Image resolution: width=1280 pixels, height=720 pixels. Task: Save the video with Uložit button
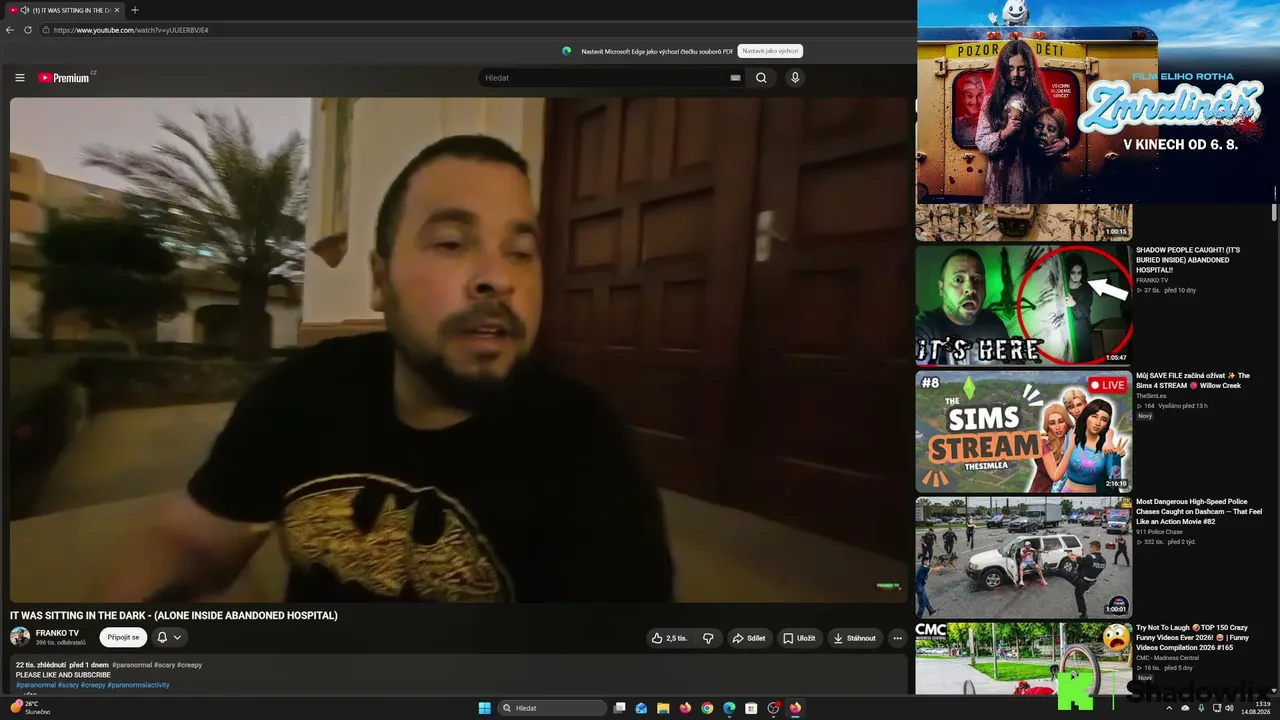799,638
